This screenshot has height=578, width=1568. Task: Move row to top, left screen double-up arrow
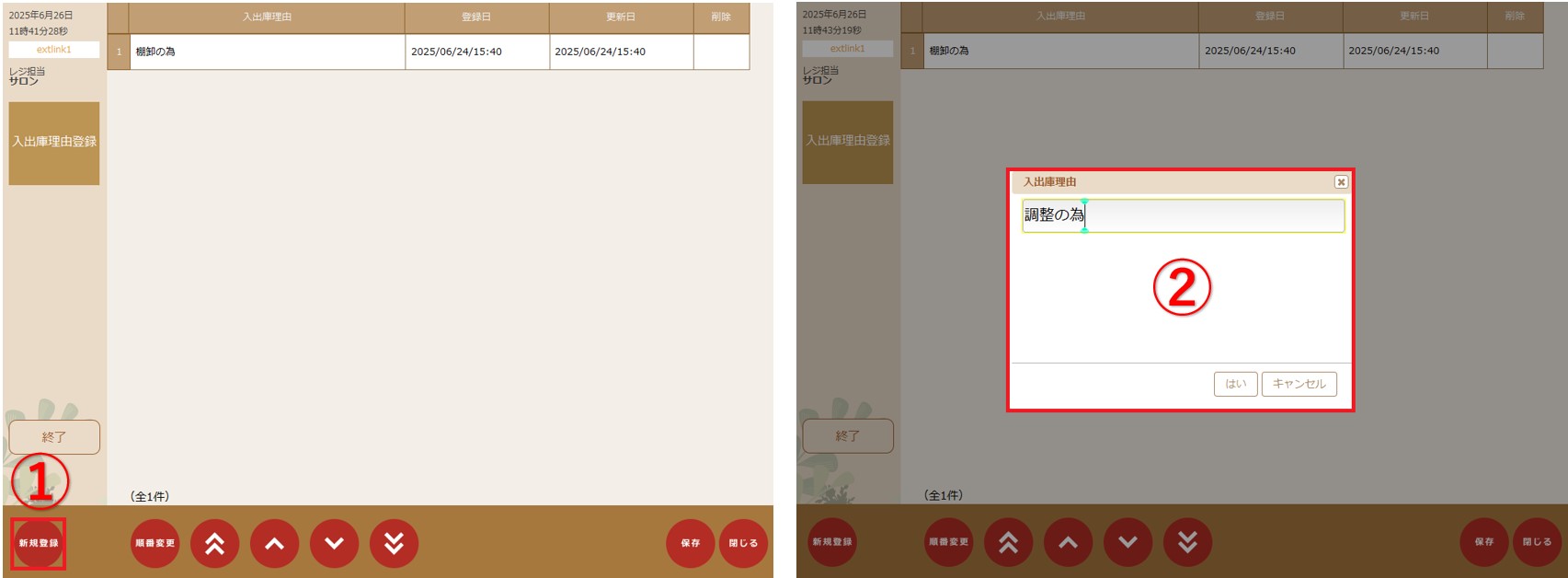(214, 543)
